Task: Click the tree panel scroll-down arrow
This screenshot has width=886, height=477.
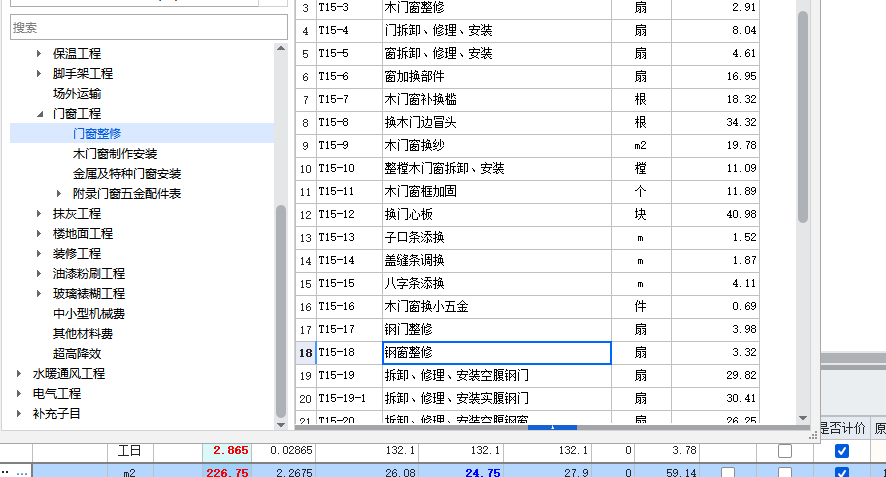Action: click(281, 424)
